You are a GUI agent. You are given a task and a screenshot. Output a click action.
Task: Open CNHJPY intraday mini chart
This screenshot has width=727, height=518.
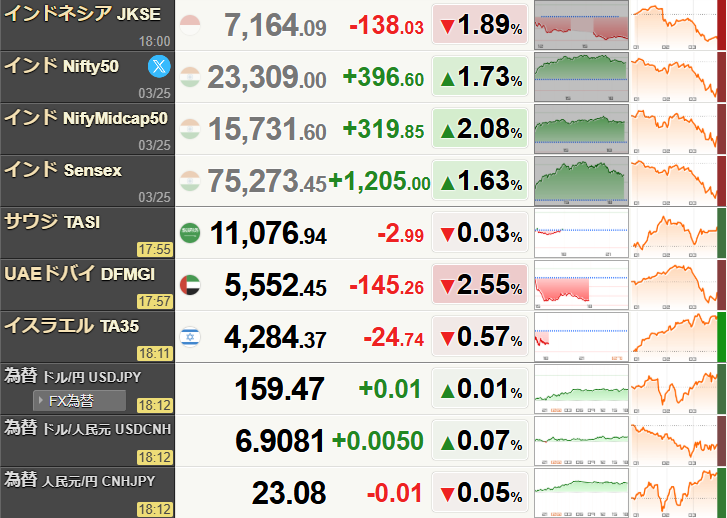point(581,492)
